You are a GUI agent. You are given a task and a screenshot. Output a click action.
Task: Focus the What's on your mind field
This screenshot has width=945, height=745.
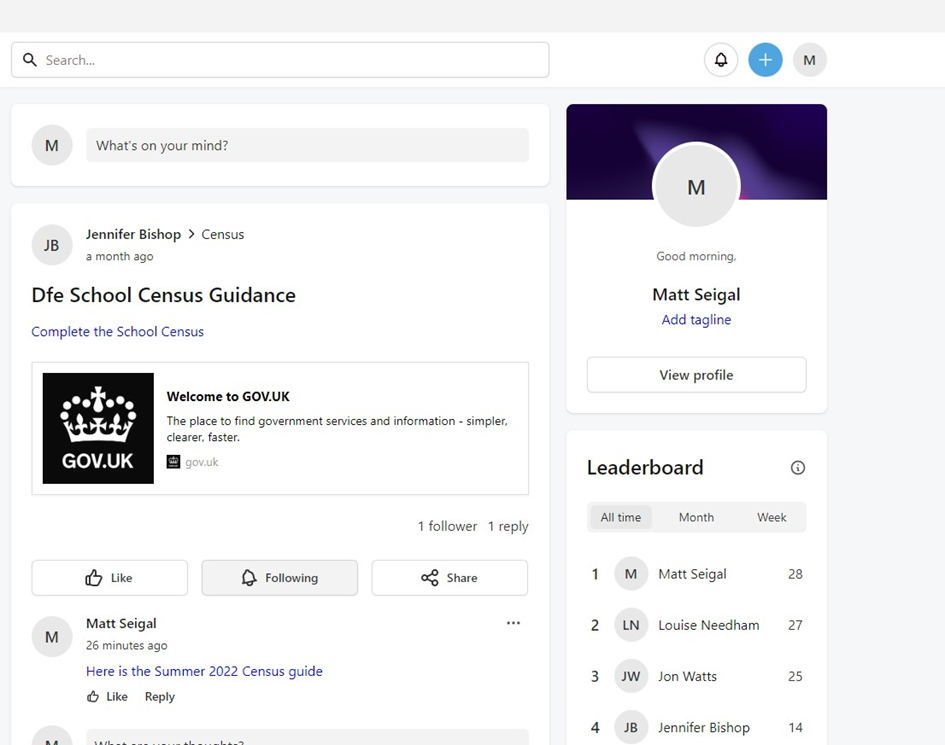click(307, 145)
